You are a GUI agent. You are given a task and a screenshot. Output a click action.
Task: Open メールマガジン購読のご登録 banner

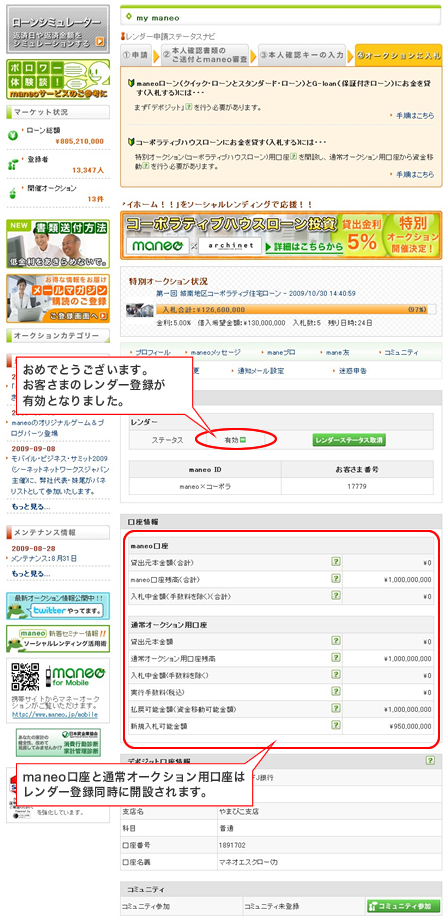pos(58,298)
